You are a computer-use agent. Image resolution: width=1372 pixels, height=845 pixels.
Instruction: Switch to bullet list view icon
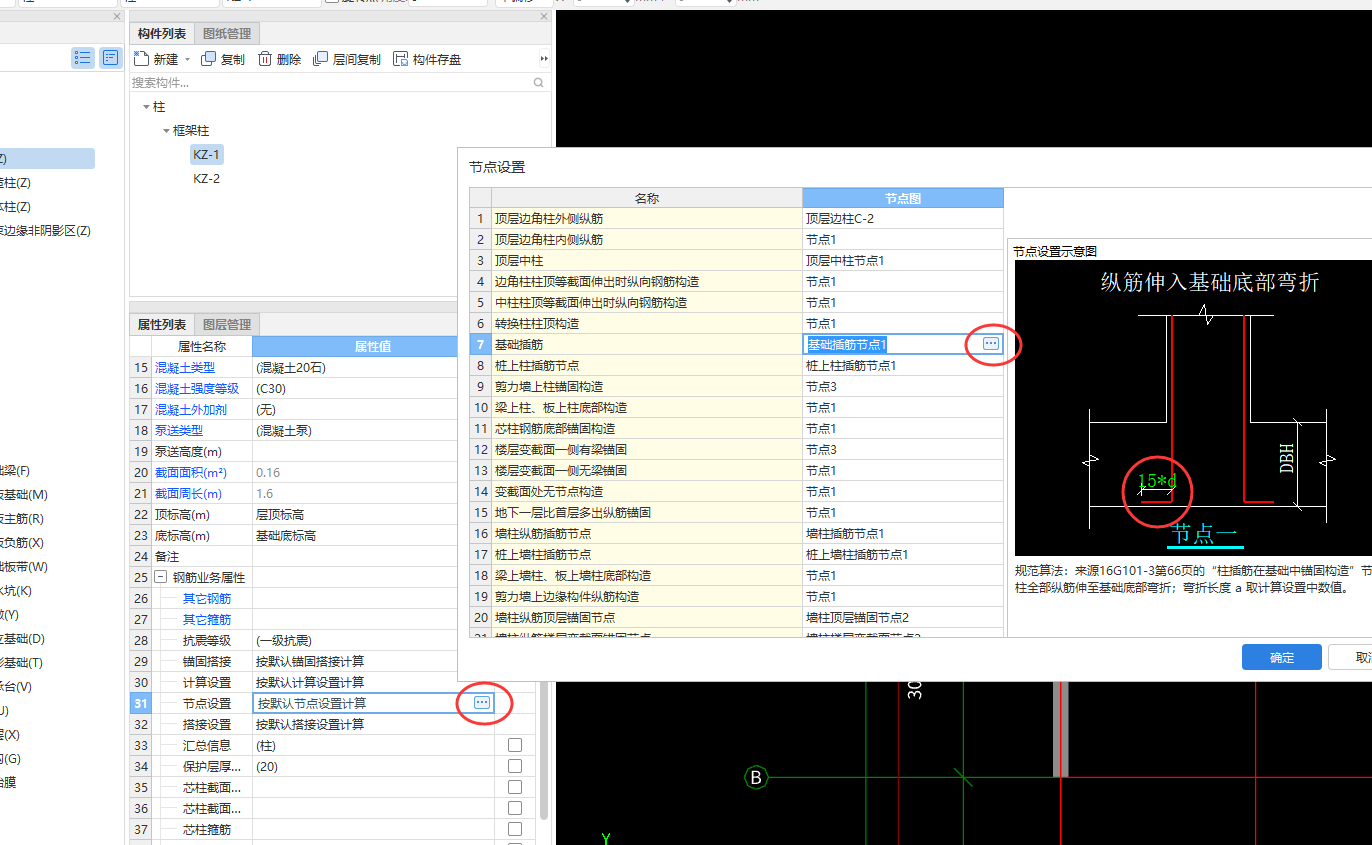83,58
